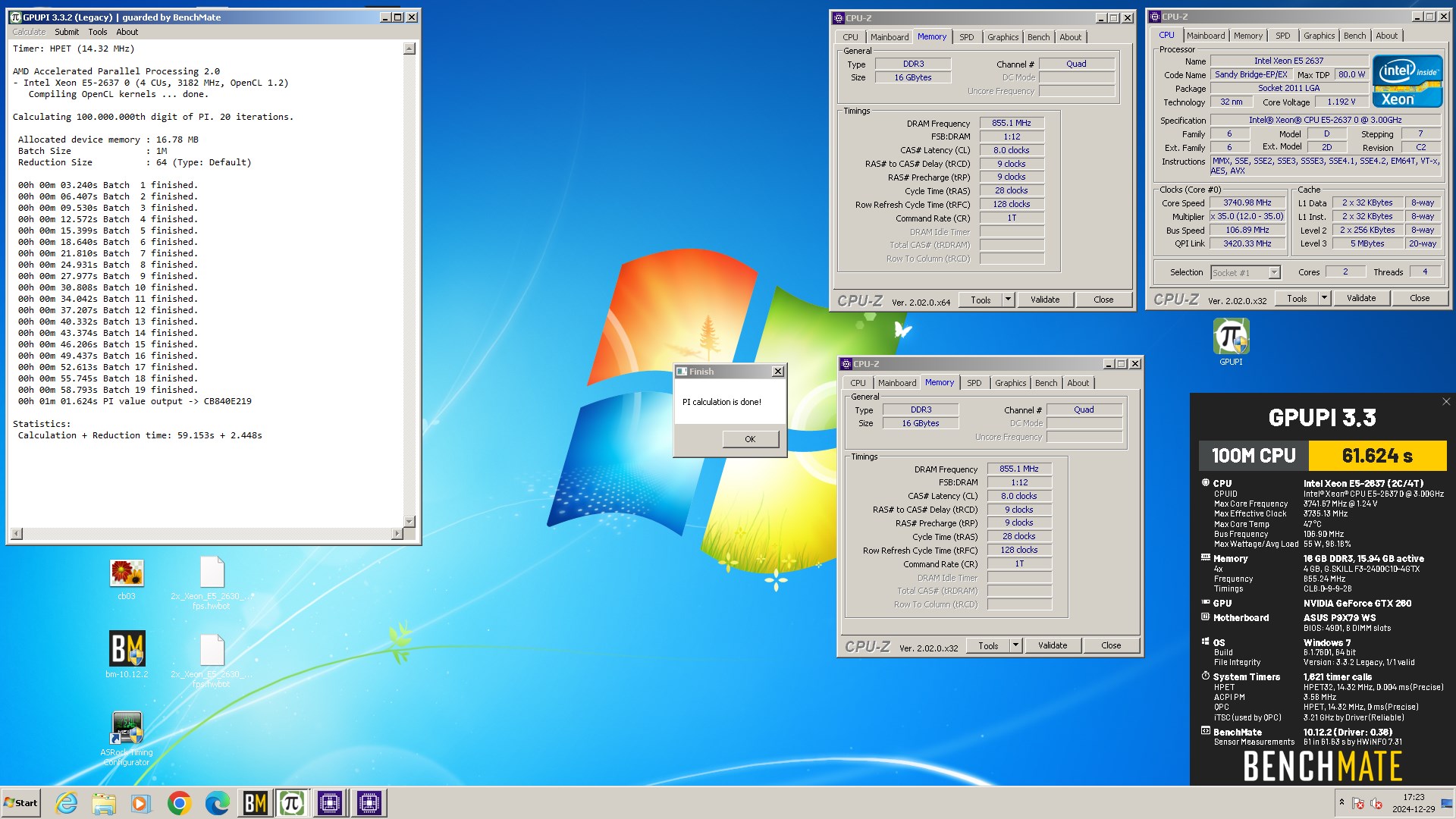Screen dimensions: 1456x819
Task: Open Tools dropdown arrow in lower CPU-Z
Action: coord(1015,645)
